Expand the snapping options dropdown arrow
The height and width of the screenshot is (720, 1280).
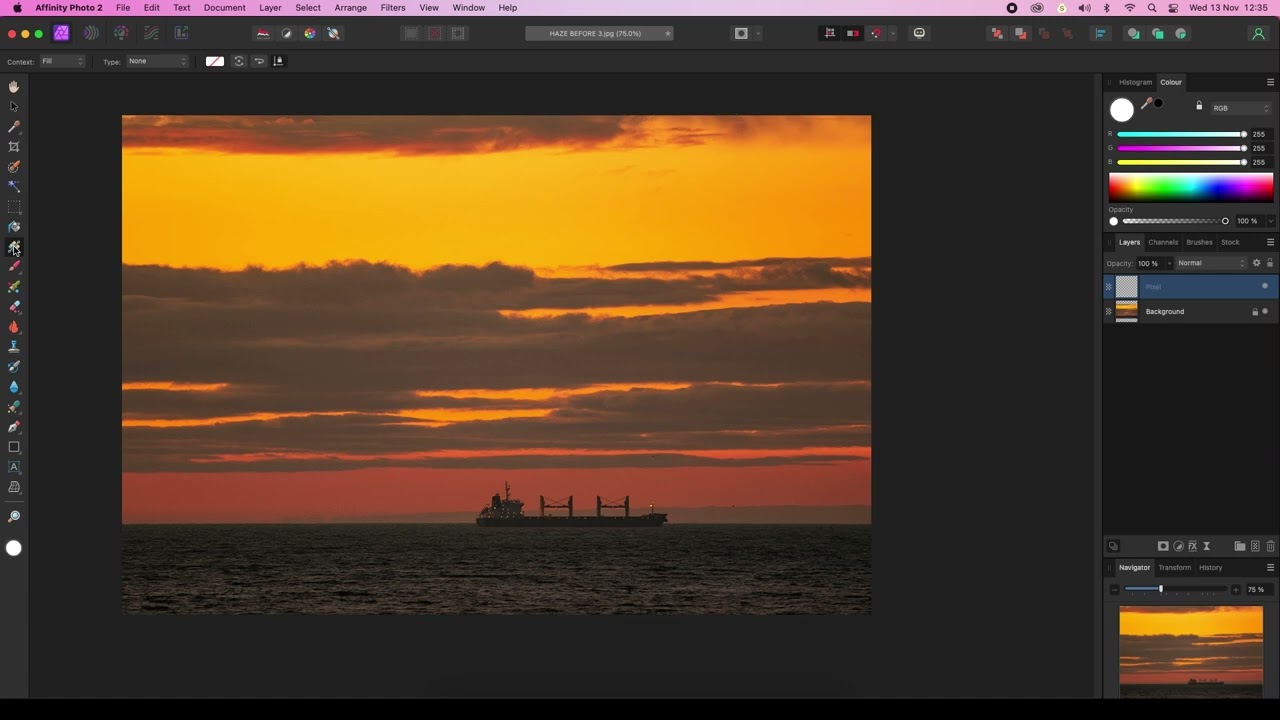pyautogui.click(x=892, y=33)
